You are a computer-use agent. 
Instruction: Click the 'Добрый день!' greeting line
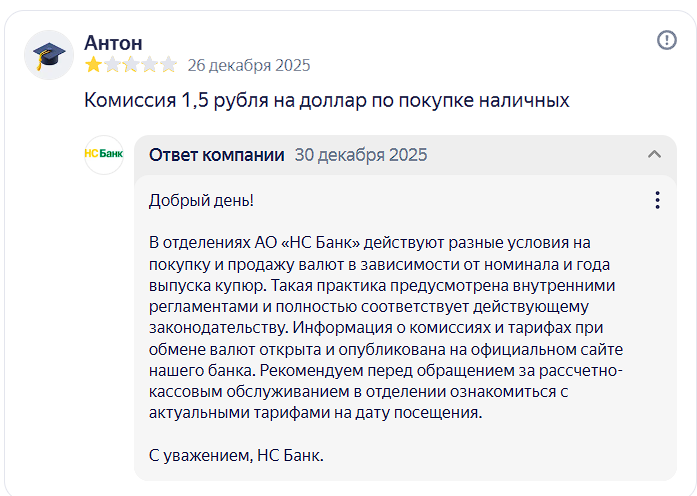[201, 200]
